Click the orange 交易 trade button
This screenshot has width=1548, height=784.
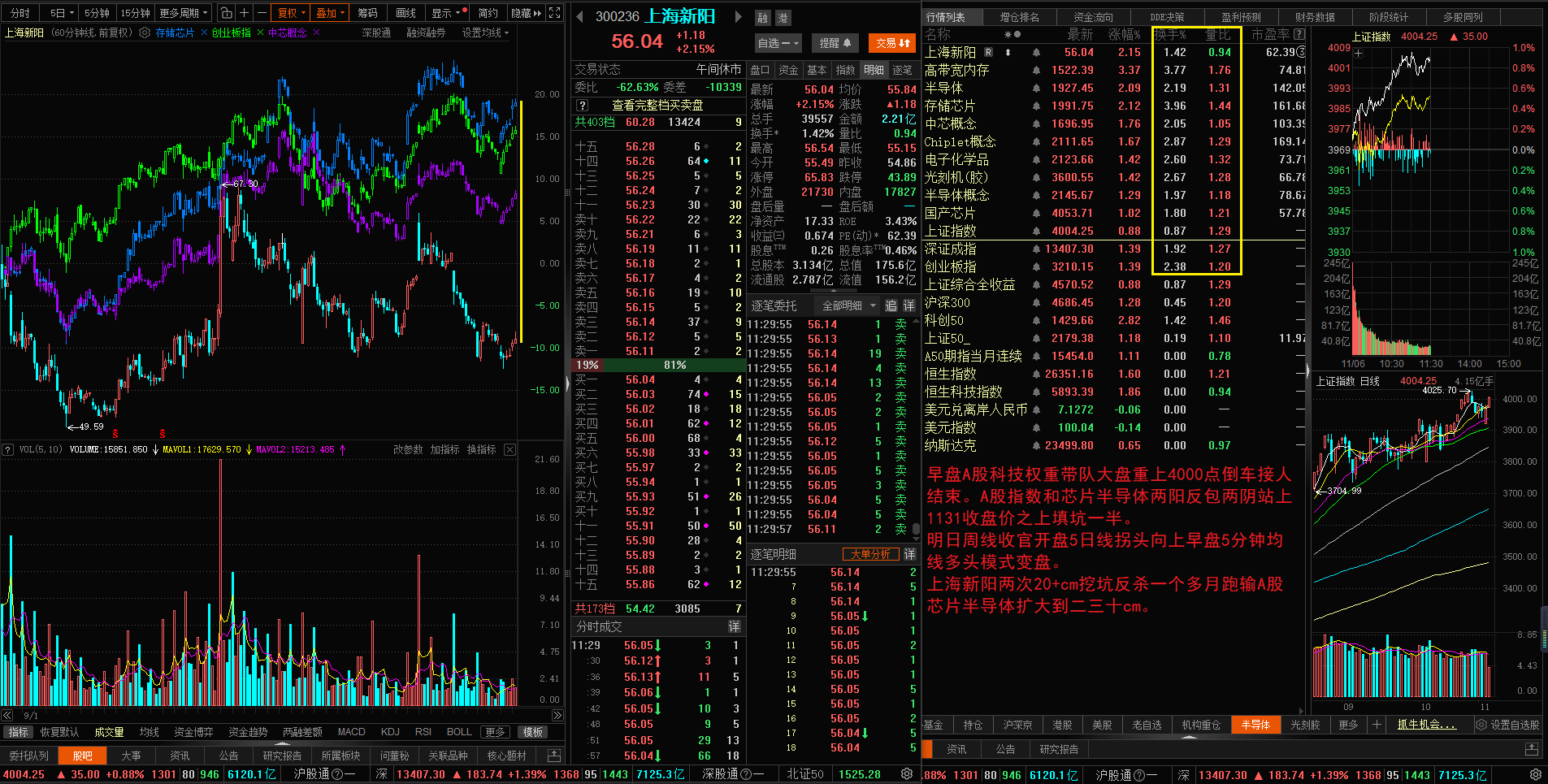click(892, 43)
